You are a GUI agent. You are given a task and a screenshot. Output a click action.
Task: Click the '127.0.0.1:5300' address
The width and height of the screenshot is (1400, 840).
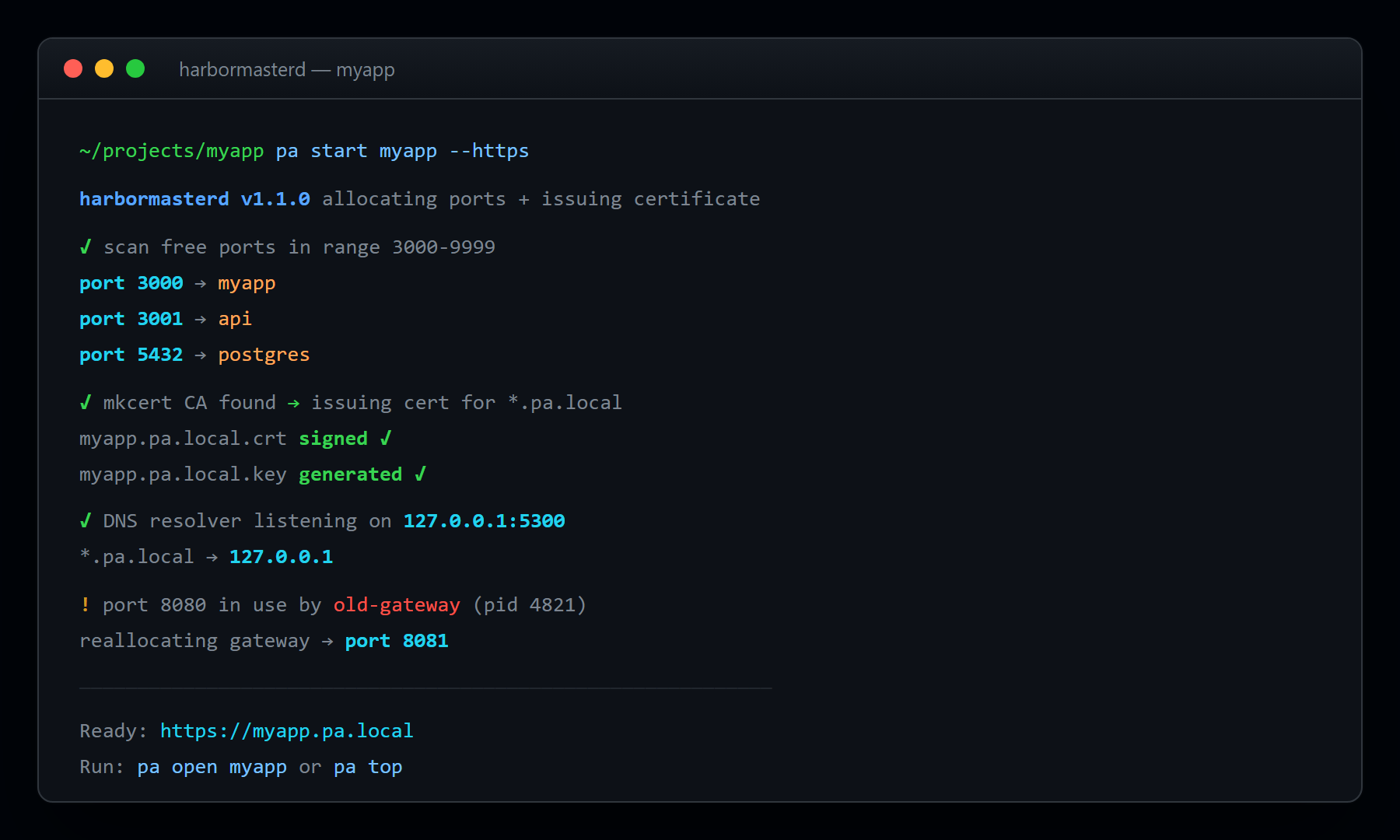coord(484,521)
